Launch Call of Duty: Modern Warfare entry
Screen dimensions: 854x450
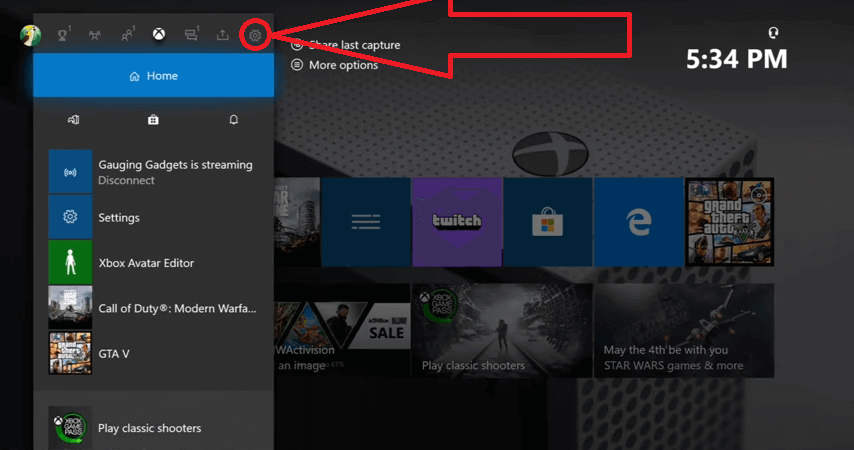click(x=152, y=308)
